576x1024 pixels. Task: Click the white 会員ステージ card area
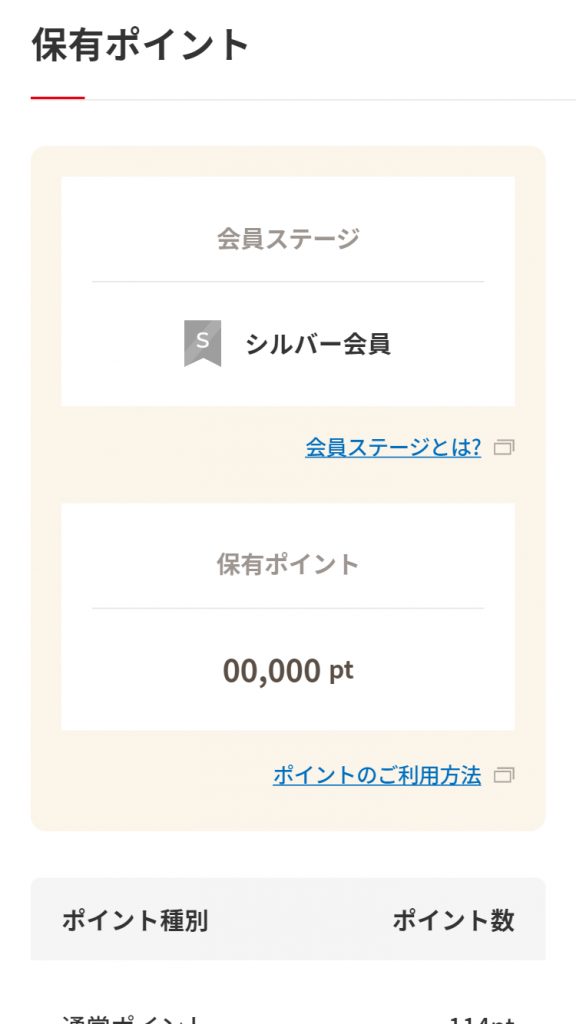(x=288, y=291)
